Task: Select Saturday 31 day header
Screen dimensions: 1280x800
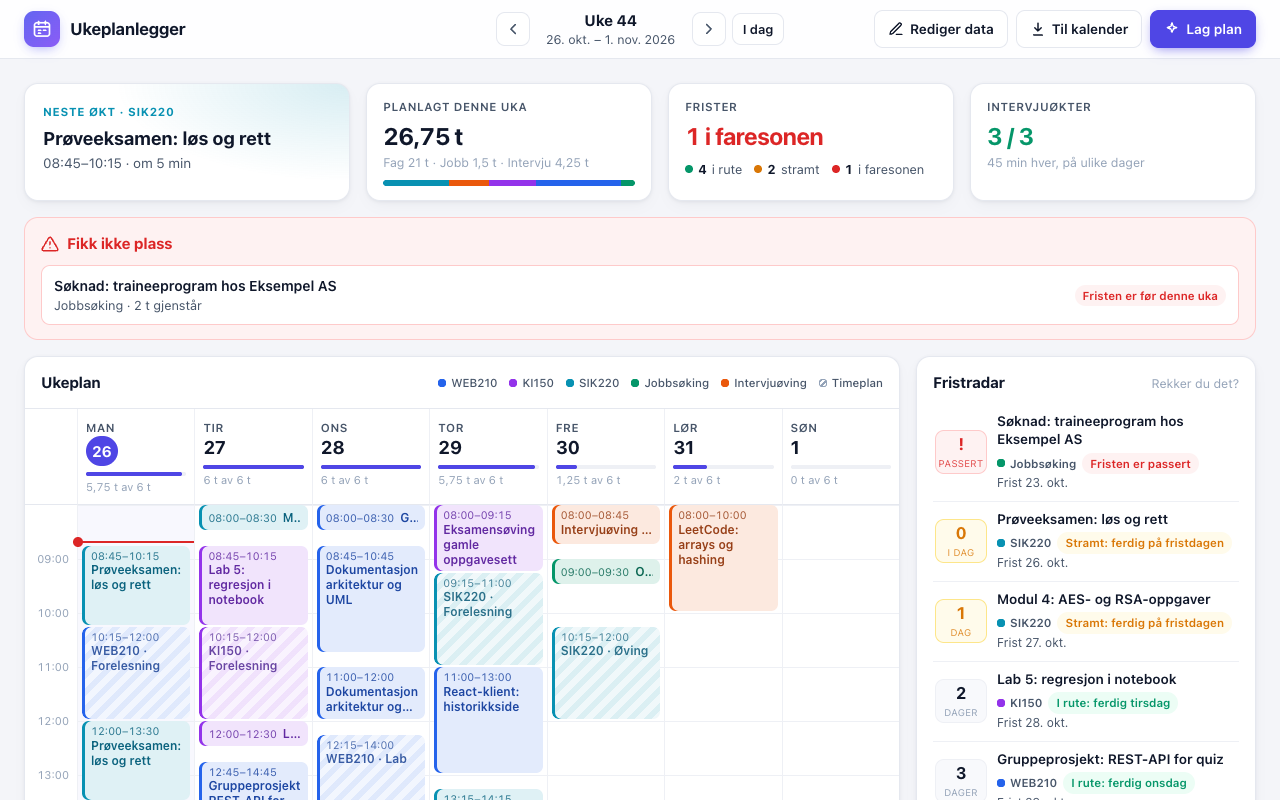Action: (723, 456)
